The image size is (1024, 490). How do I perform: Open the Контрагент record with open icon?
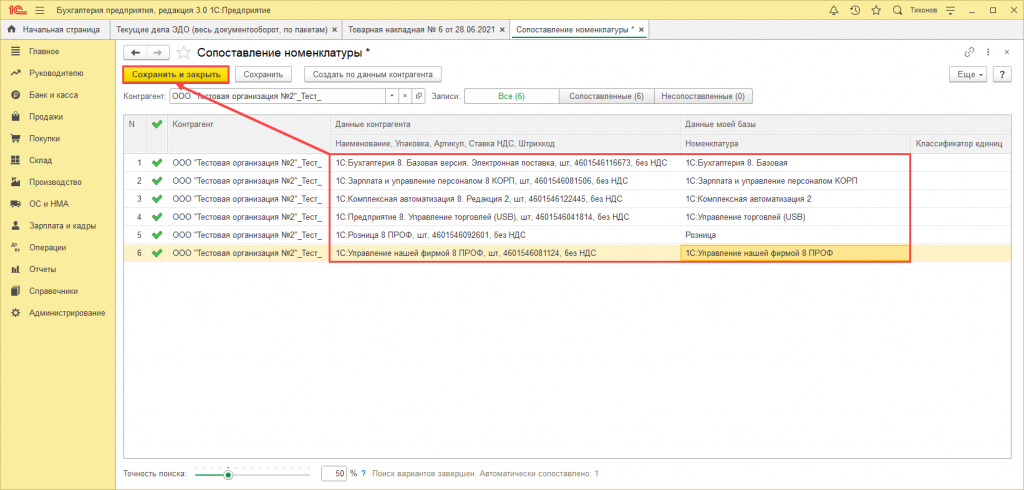417,96
